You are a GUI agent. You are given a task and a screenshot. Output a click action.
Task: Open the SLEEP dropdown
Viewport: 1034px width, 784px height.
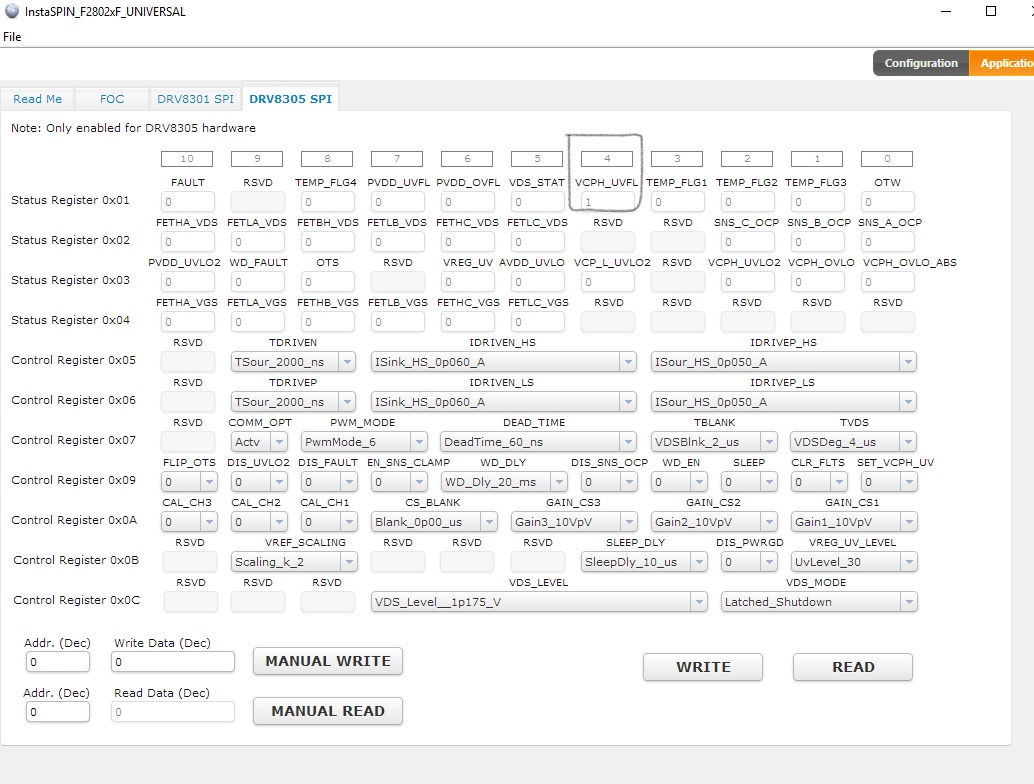click(x=748, y=482)
